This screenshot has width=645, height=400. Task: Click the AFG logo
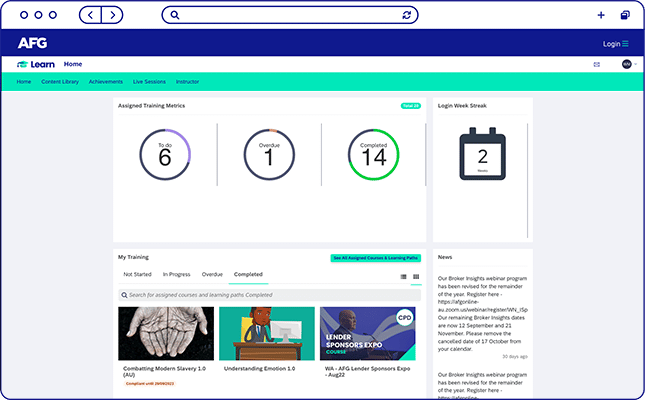point(32,43)
